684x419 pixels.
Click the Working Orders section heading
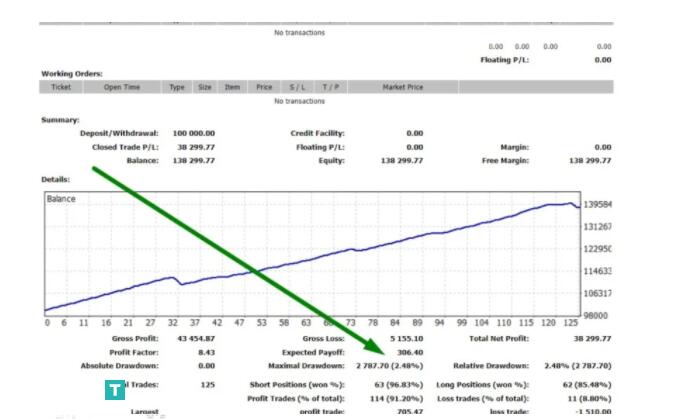[x=72, y=74]
